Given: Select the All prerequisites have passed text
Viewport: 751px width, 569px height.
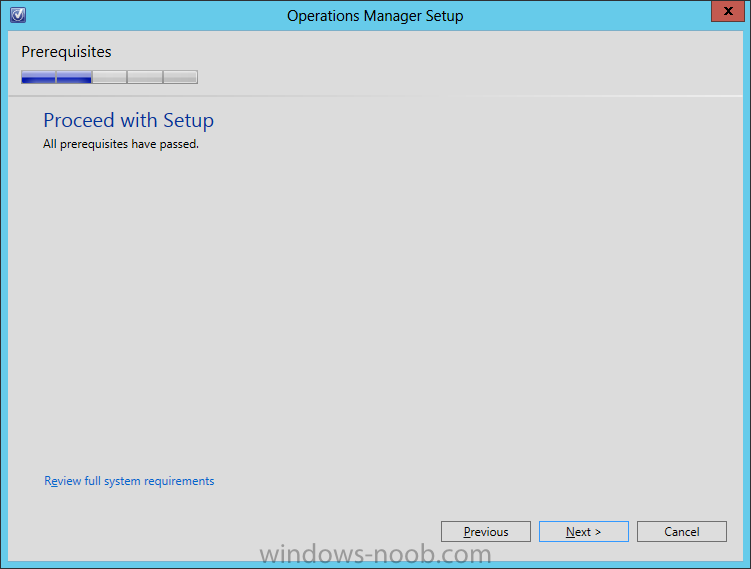Looking at the screenshot, I should (121, 144).
